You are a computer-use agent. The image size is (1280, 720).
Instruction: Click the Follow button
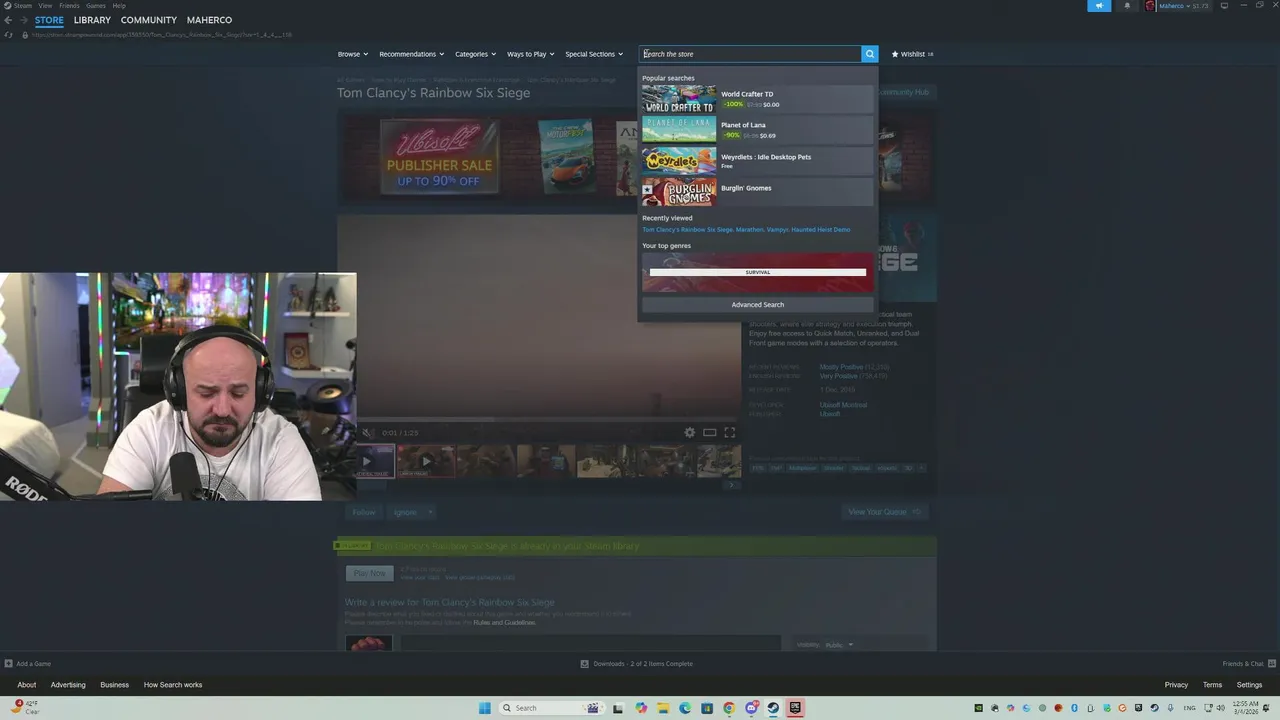tap(364, 512)
